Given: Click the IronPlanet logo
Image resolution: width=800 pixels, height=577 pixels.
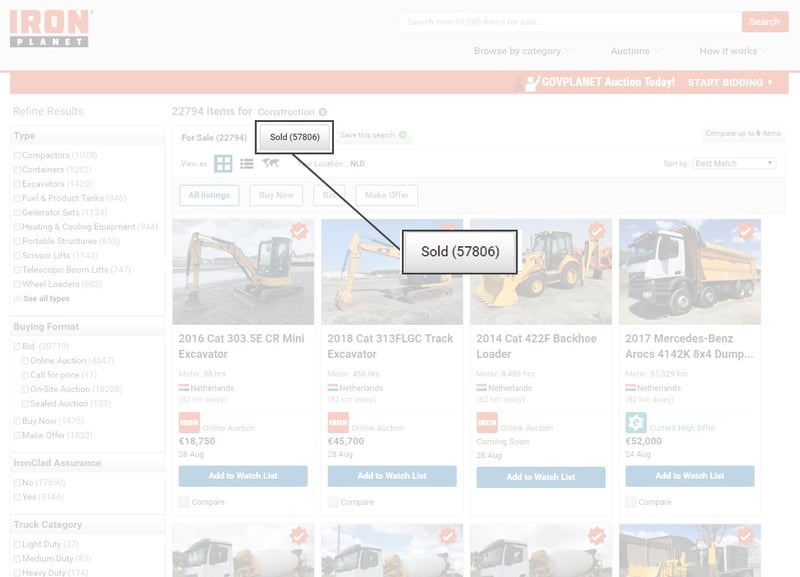Looking at the screenshot, I should tap(51, 29).
